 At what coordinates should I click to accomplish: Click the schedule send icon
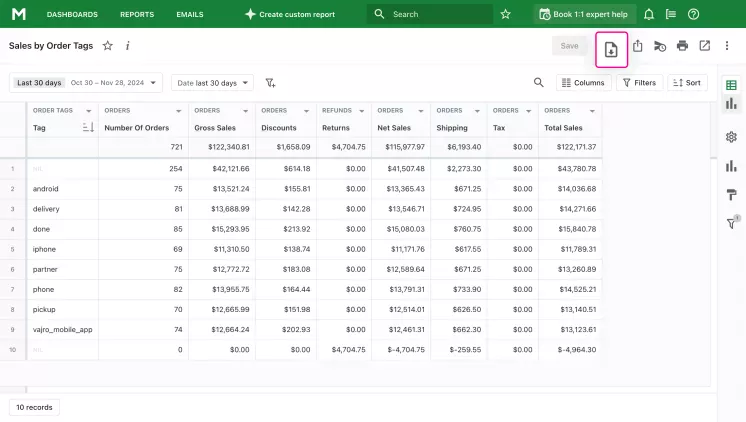(x=659, y=46)
